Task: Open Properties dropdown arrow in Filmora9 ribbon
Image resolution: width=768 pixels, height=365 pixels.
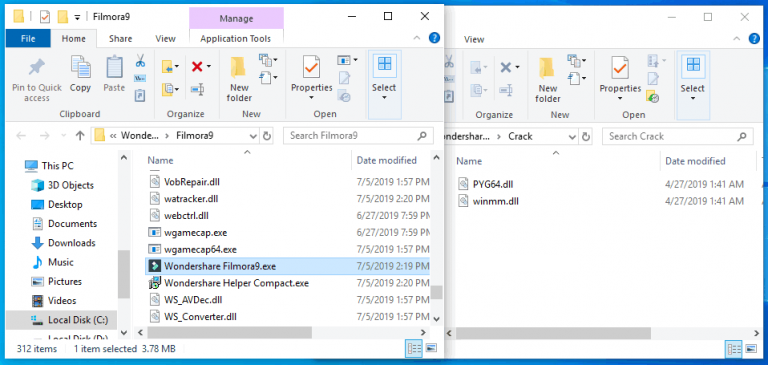Action: 312,97
